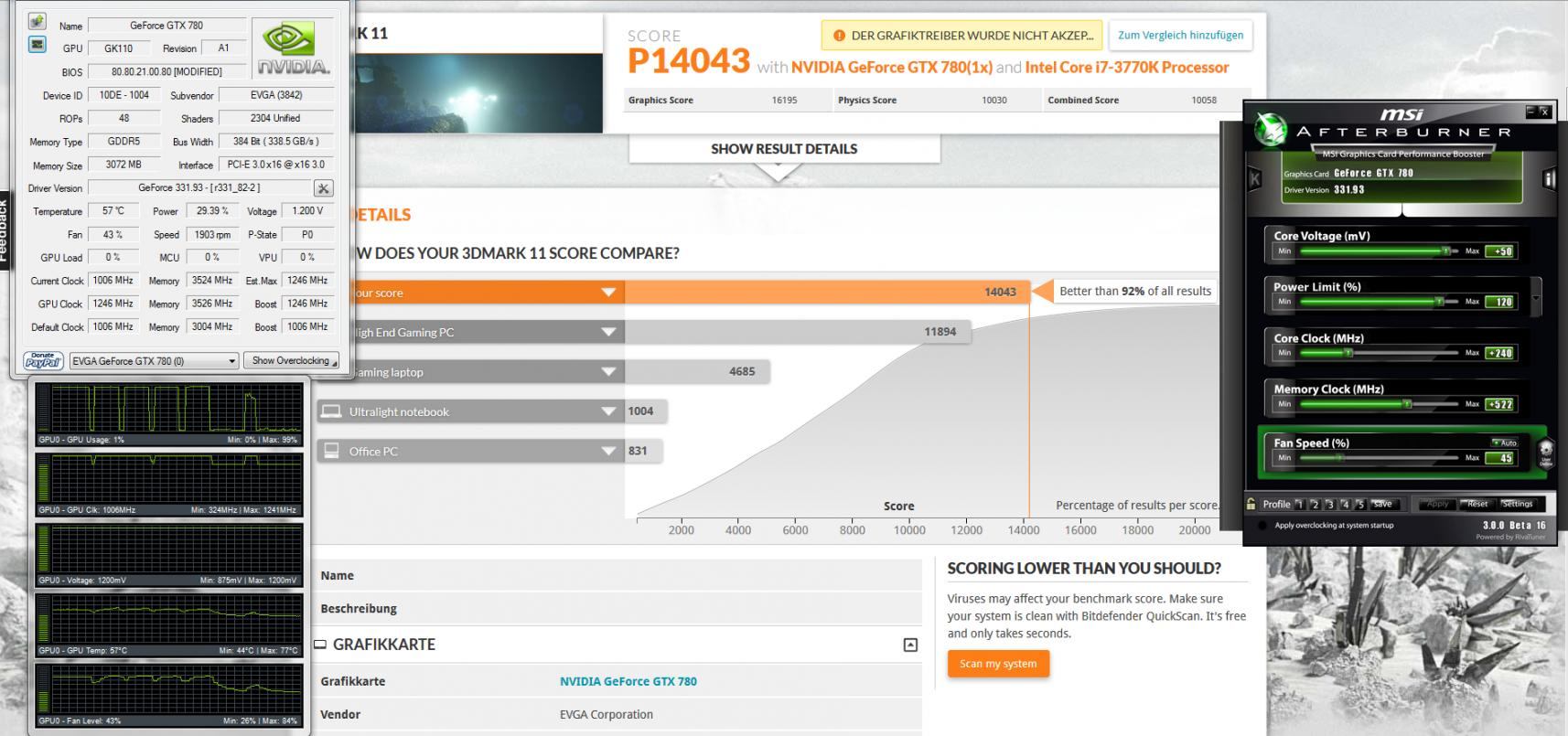This screenshot has height=736, width=1568.
Task: Click the GPU Temp monitoring graph
Action: point(169,625)
